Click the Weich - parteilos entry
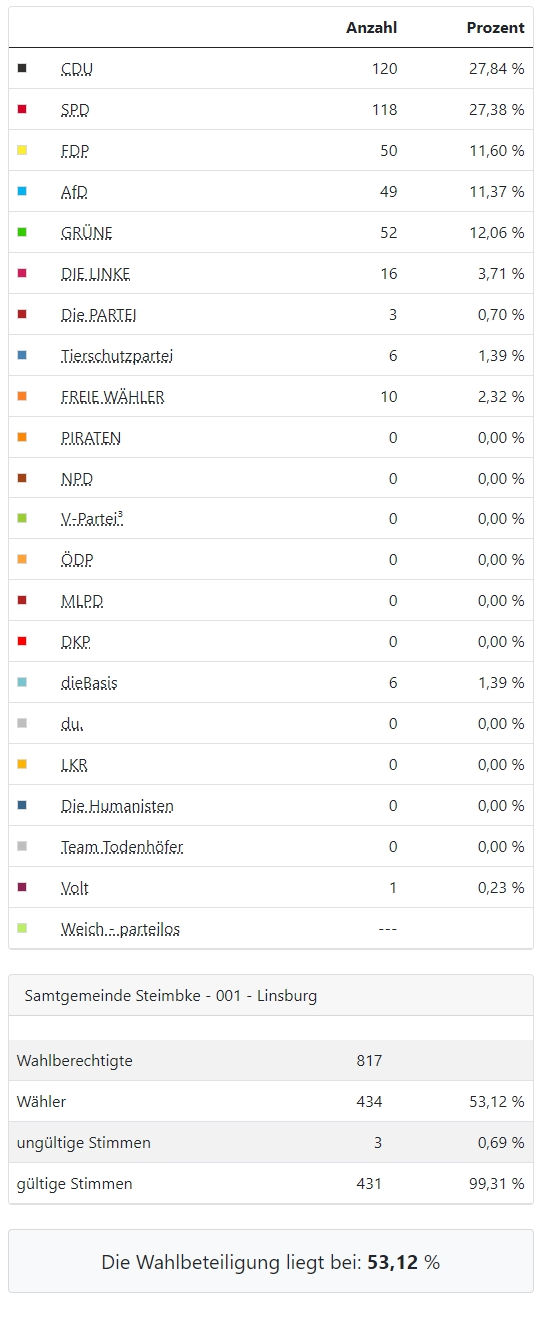542x1320 pixels. tap(120, 929)
